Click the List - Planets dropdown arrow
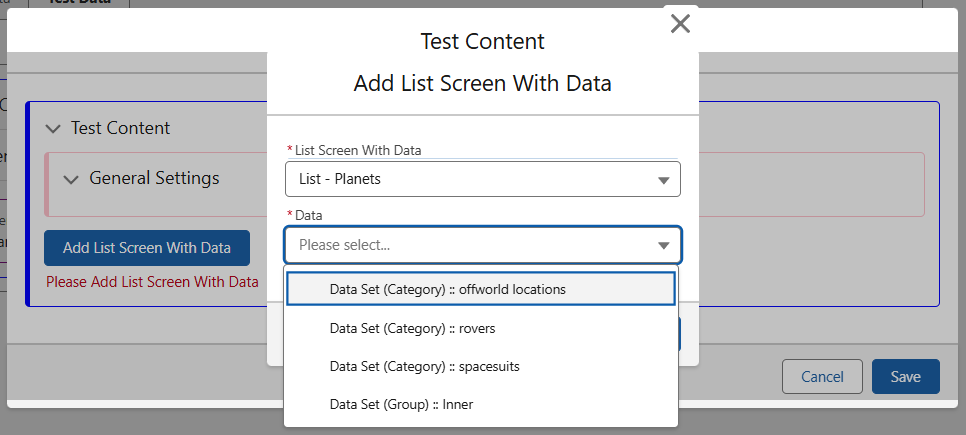 pyautogui.click(x=663, y=181)
